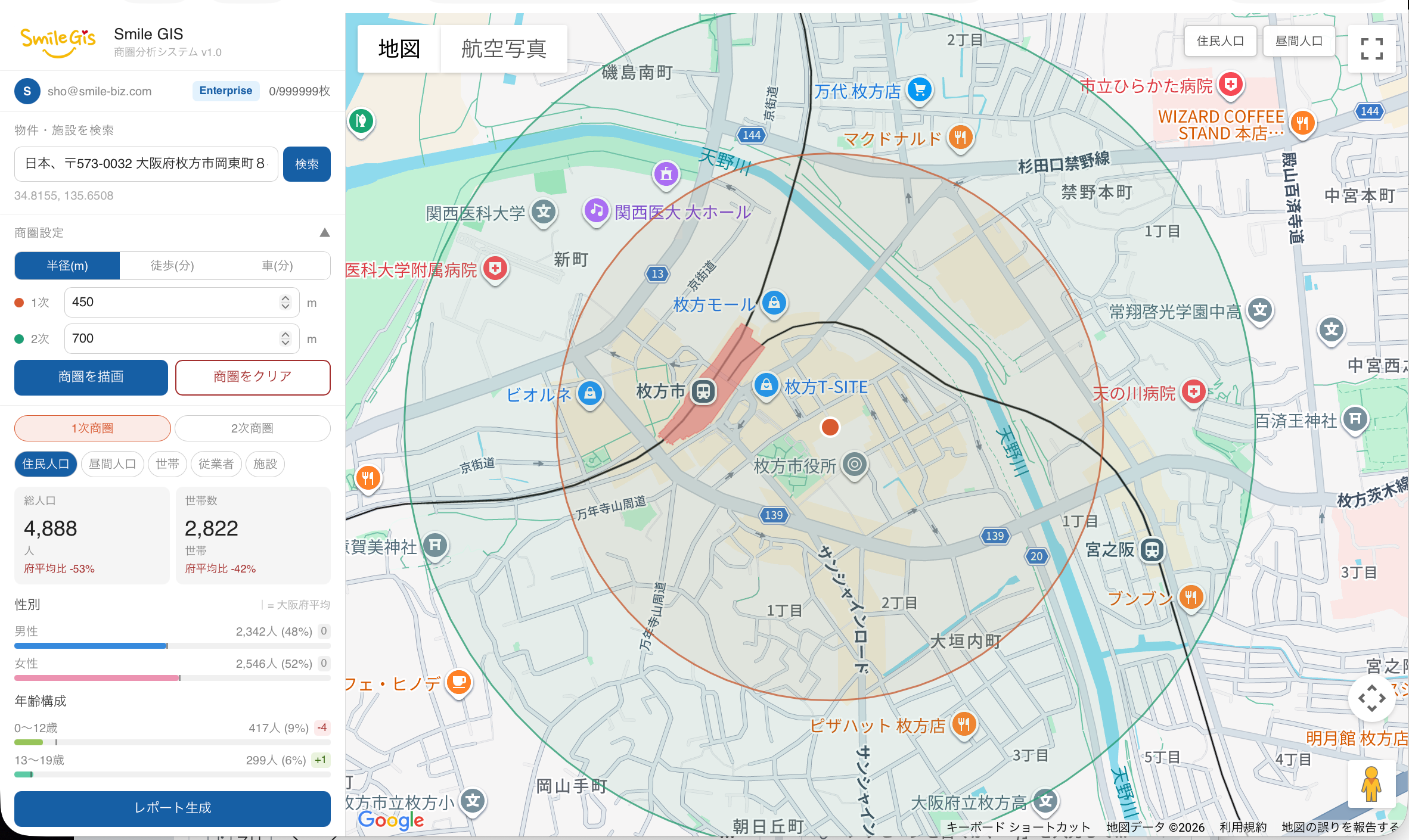Click the 大阪府立枚方高 school marker
Viewport: 1409px width, 840px height.
(x=1046, y=801)
